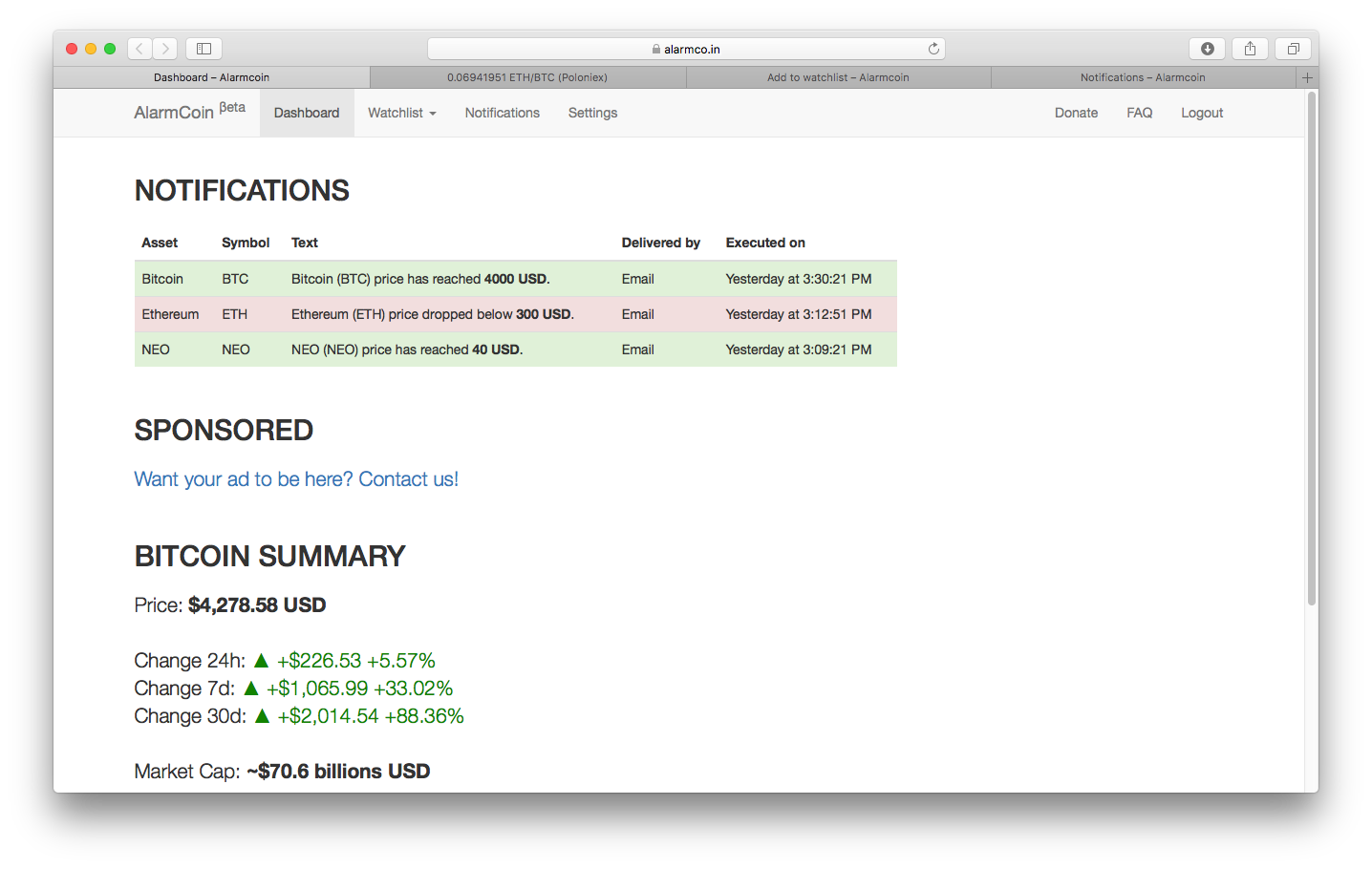The width and height of the screenshot is (1372, 869).
Task: Expand the Watchlist dropdown menu
Action: [401, 113]
